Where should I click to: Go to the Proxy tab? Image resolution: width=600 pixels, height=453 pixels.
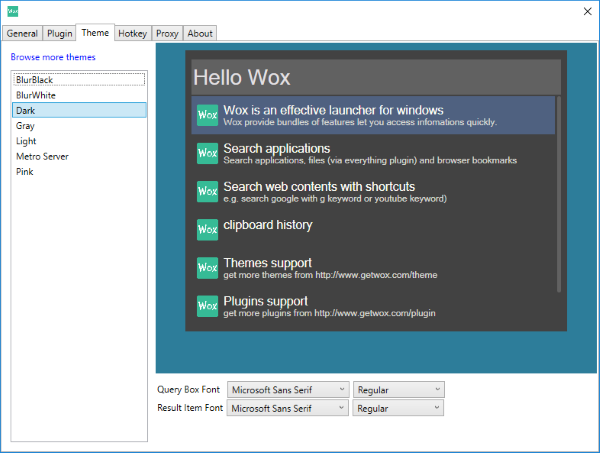(167, 33)
